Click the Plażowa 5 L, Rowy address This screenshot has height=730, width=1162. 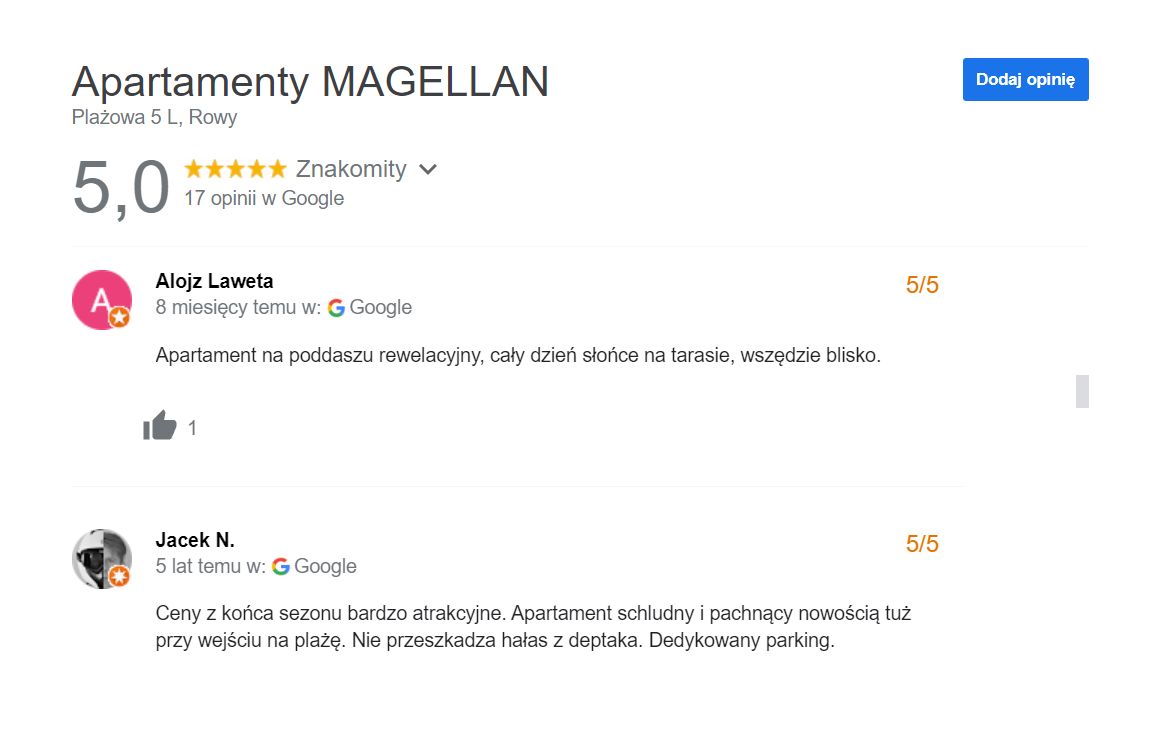pos(154,117)
